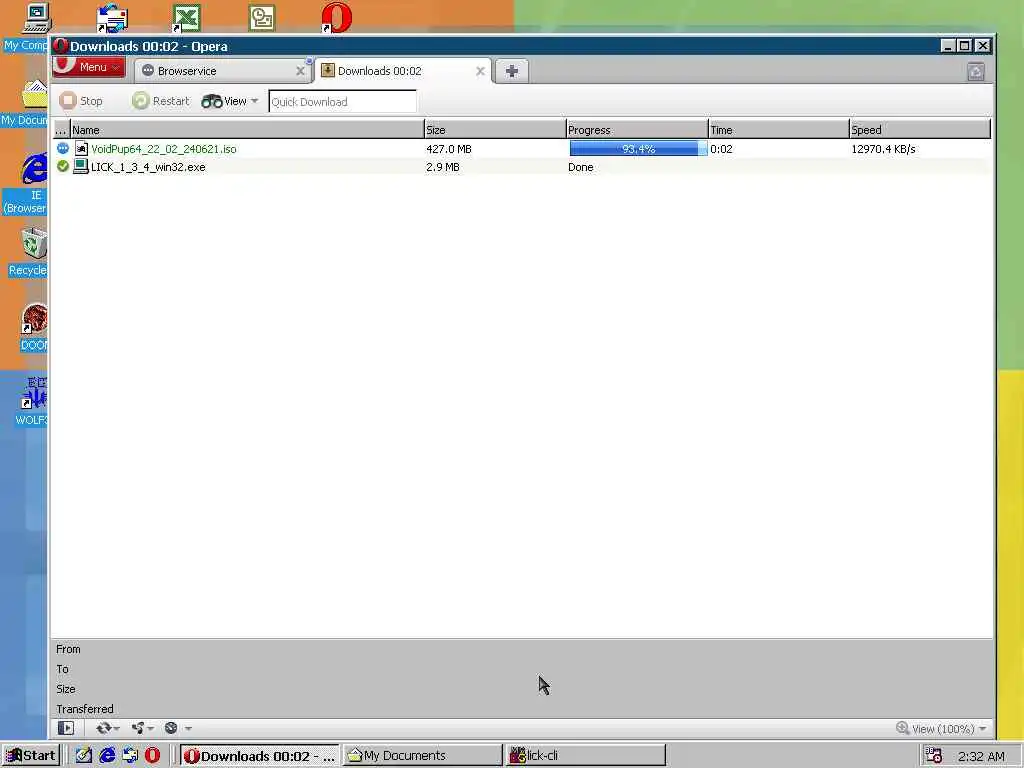Launch Internet Explorer from quick launch
This screenshot has height=768, width=1024.
coord(107,756)
